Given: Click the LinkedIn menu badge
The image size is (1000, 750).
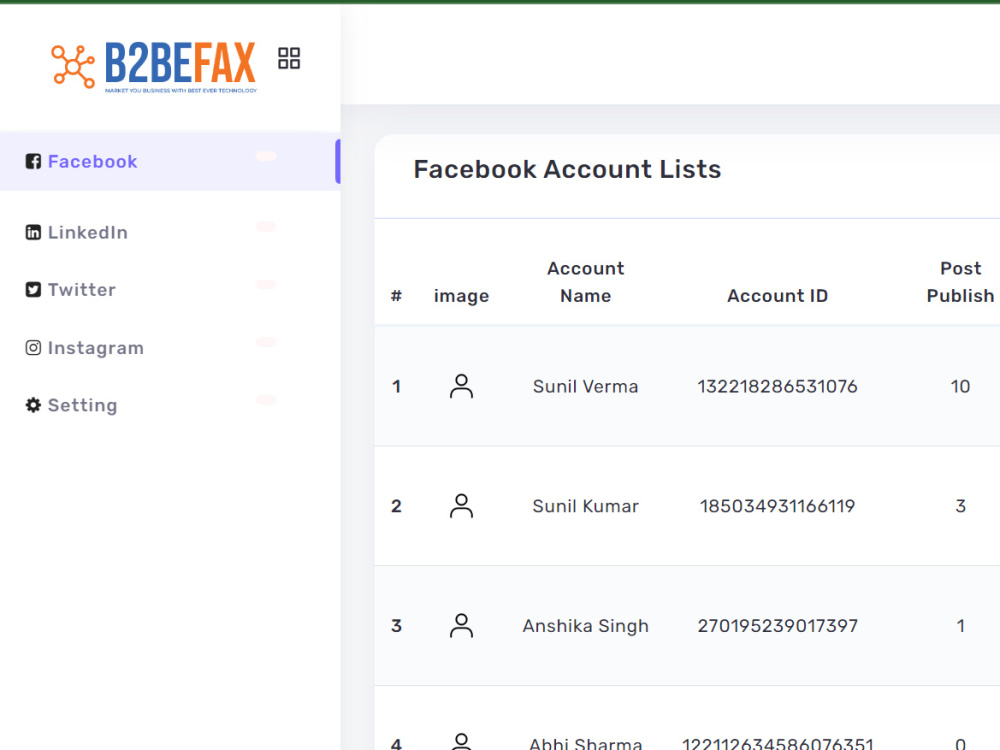Looking at the screenshot, I should (x=266, y=226).
